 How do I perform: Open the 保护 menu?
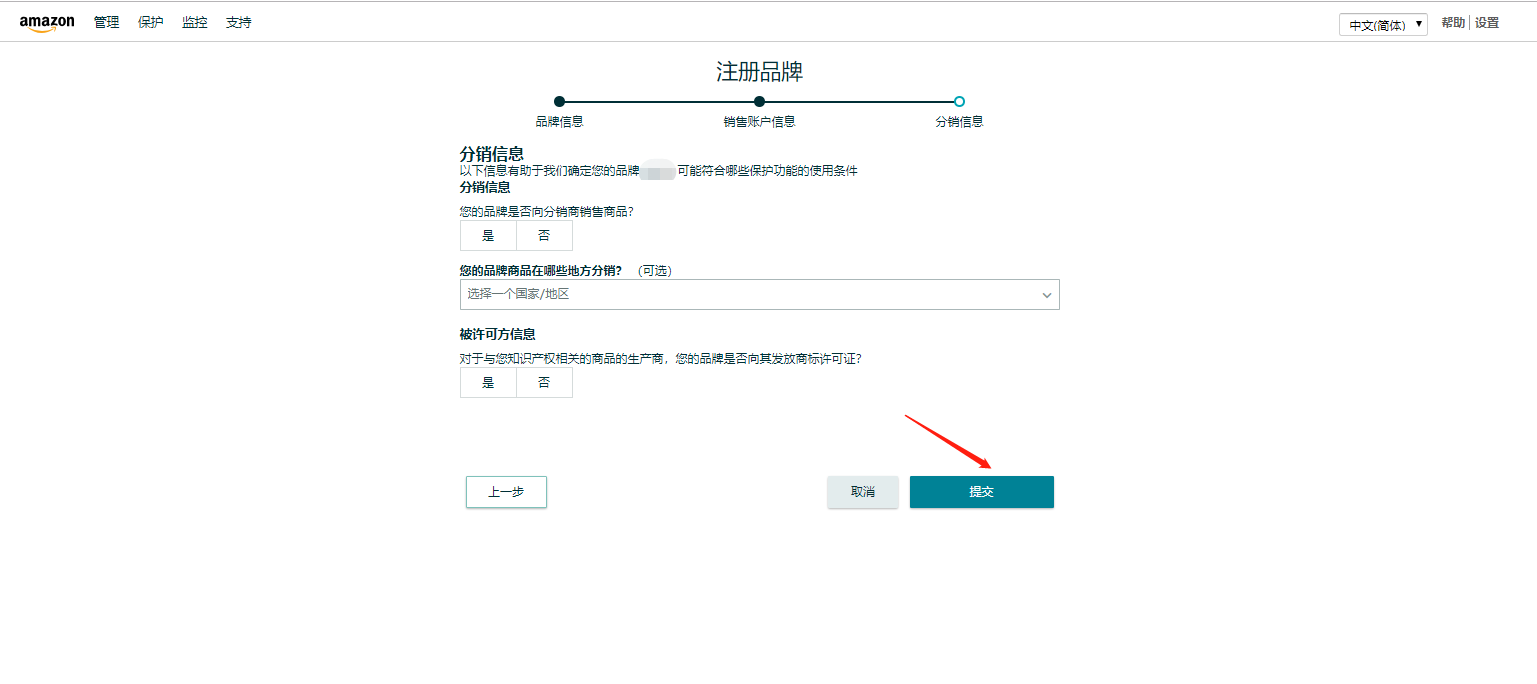pos(150,21)
